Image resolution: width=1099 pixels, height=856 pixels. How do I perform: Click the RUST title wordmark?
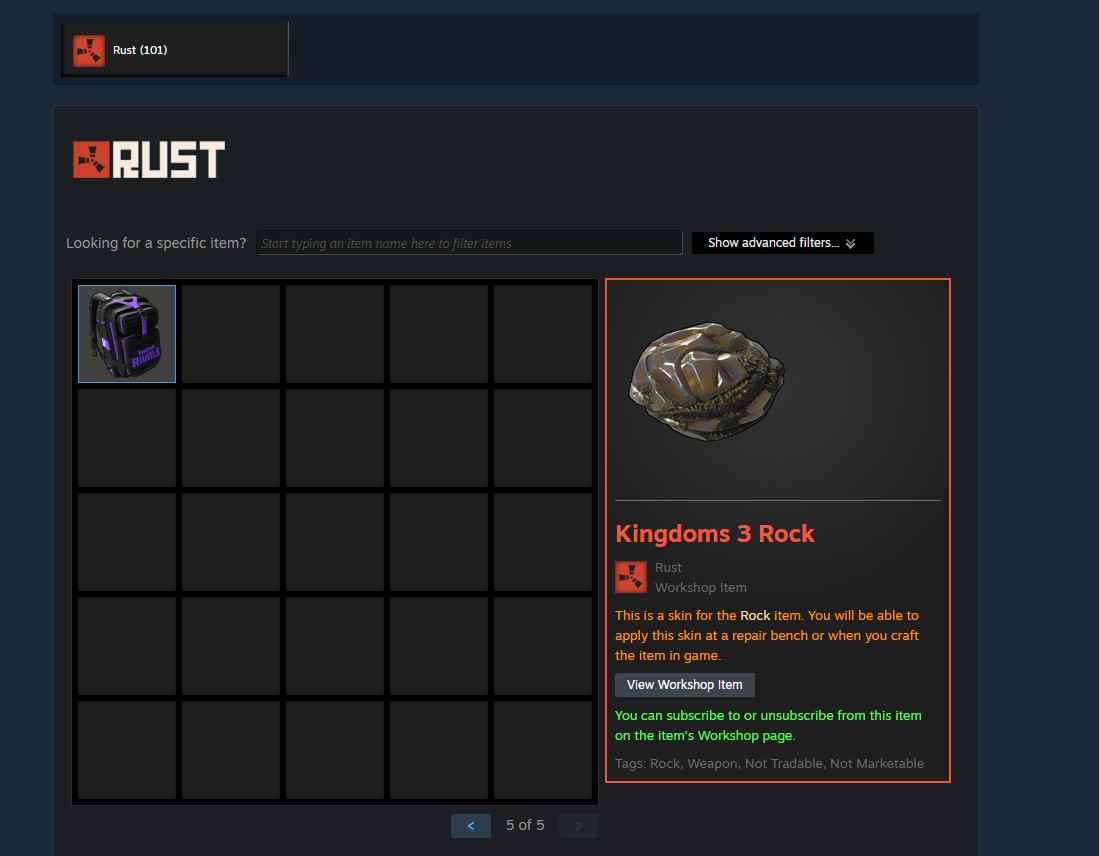tap(169, 160)
